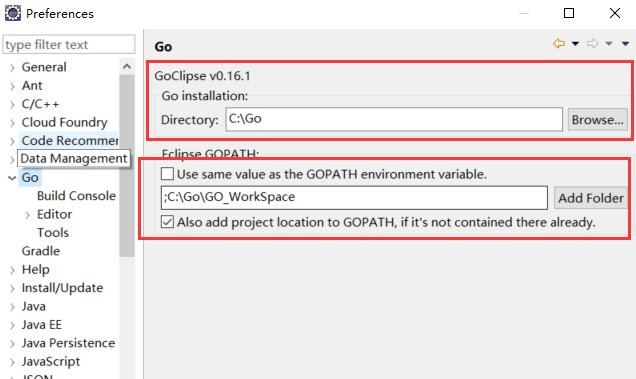Select Gradle preferences item
Viewport: 636px width, 379px height.
point(41,251)
